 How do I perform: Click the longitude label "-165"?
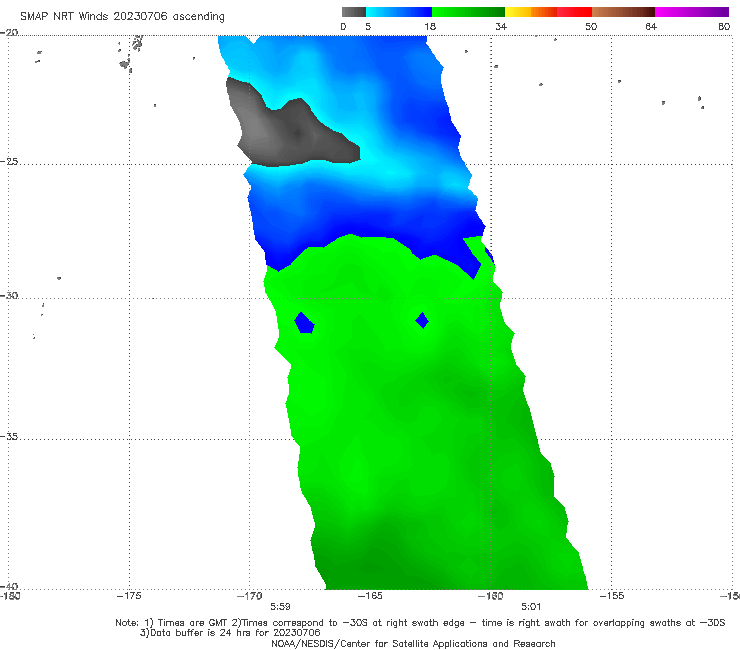pos(370,596)
